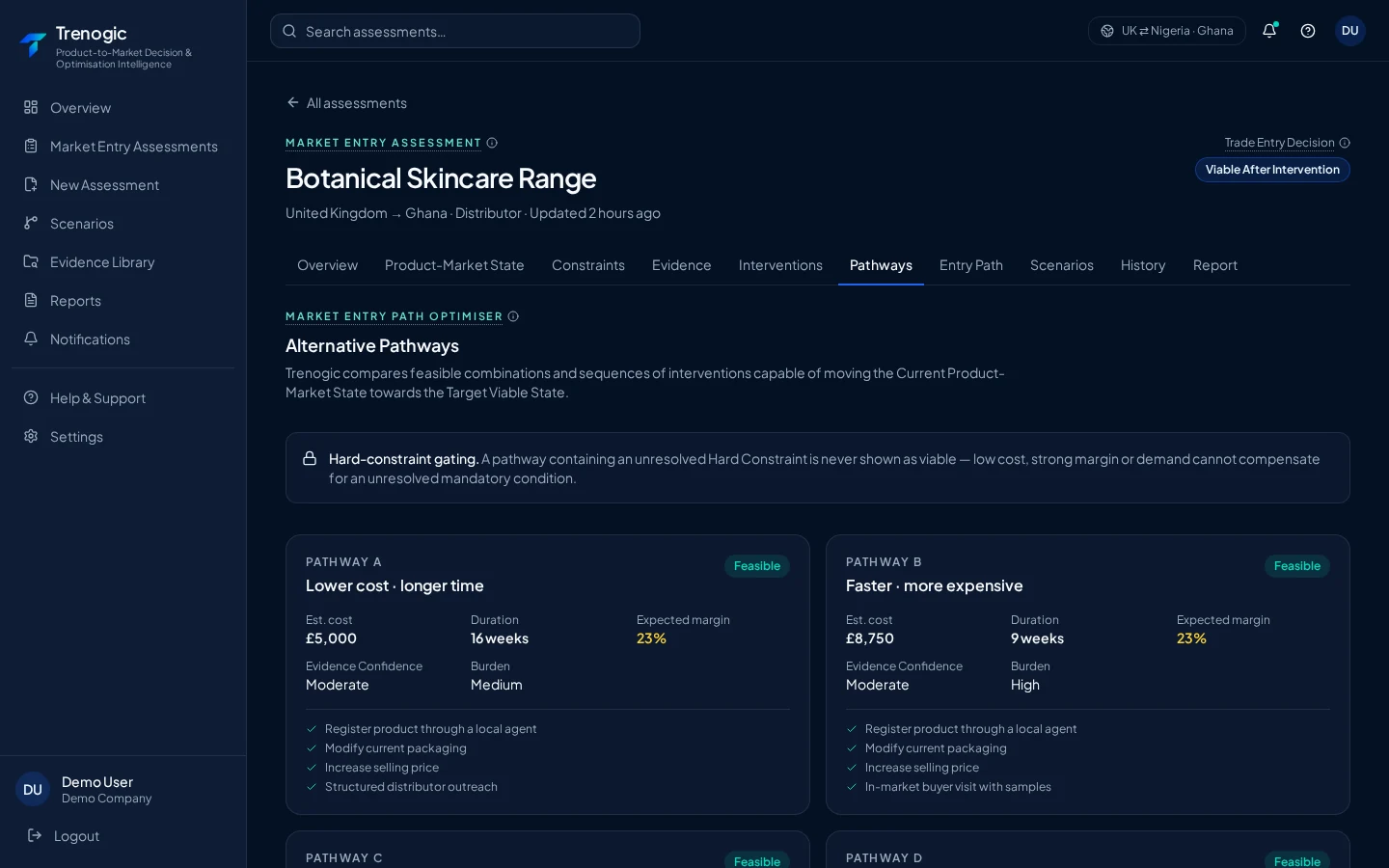Click the Trenogic logo icon
This screenshot has height=868, width=1389.
33,44
